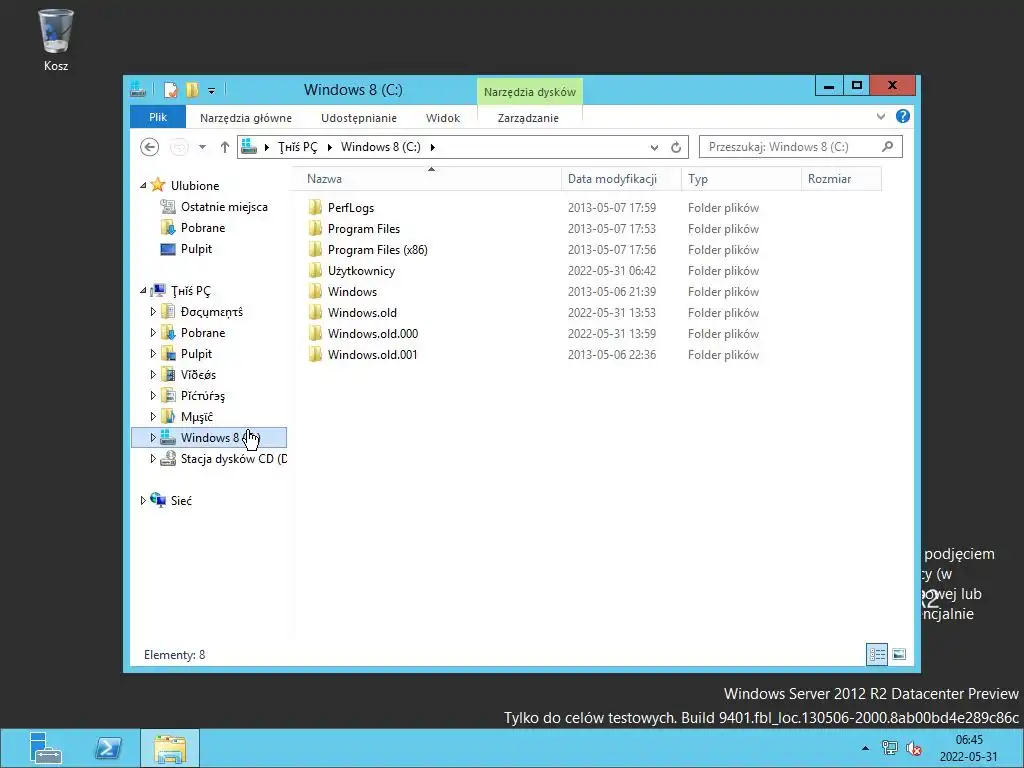The height and width of the screenshot is (768, 1024).
Task: Select the Windows.old.001 folder icon
Action: [315, 355]
